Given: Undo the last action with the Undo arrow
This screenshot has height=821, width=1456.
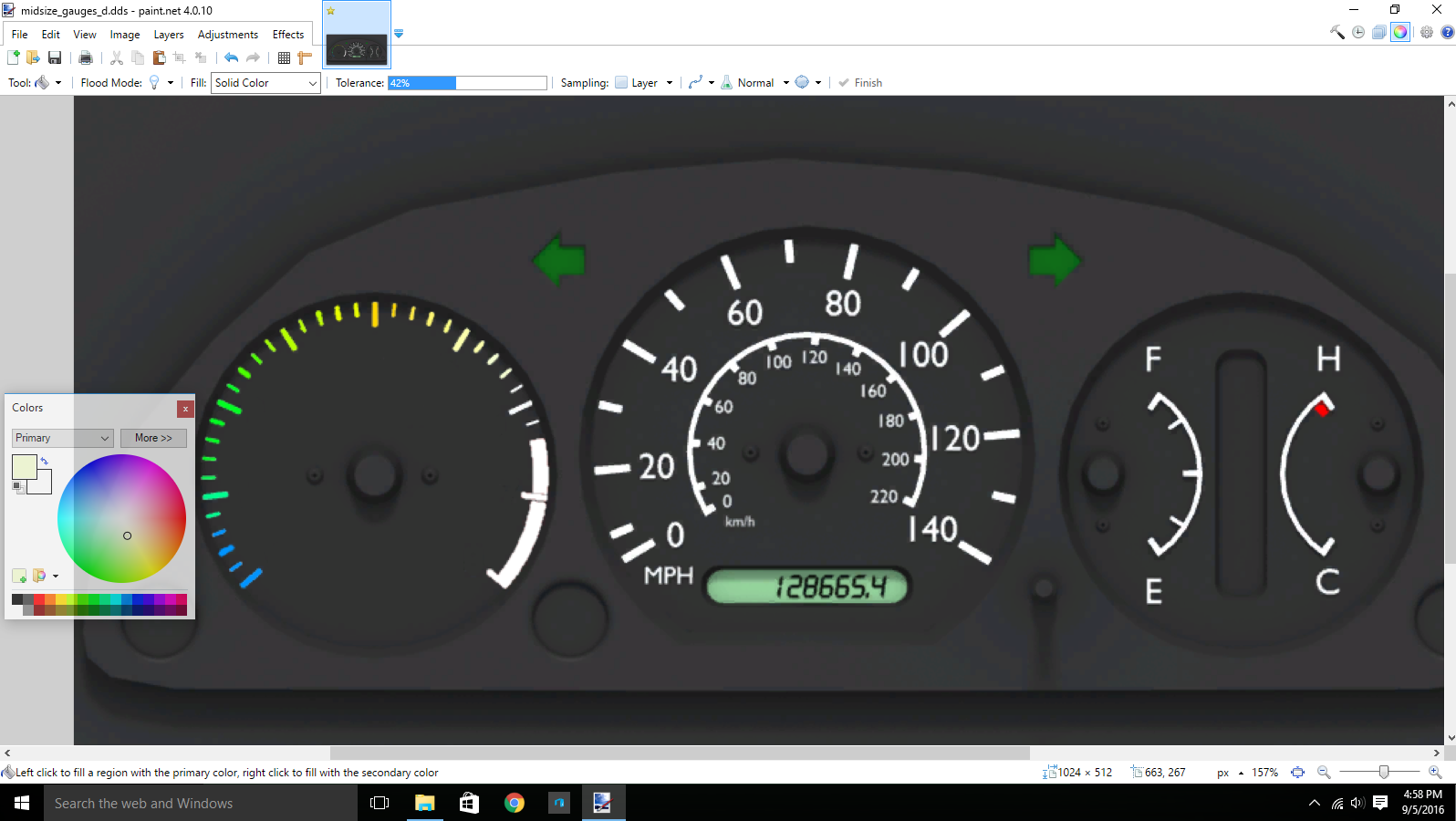Looking at the screenshot, I should click(x=232, y=57).
